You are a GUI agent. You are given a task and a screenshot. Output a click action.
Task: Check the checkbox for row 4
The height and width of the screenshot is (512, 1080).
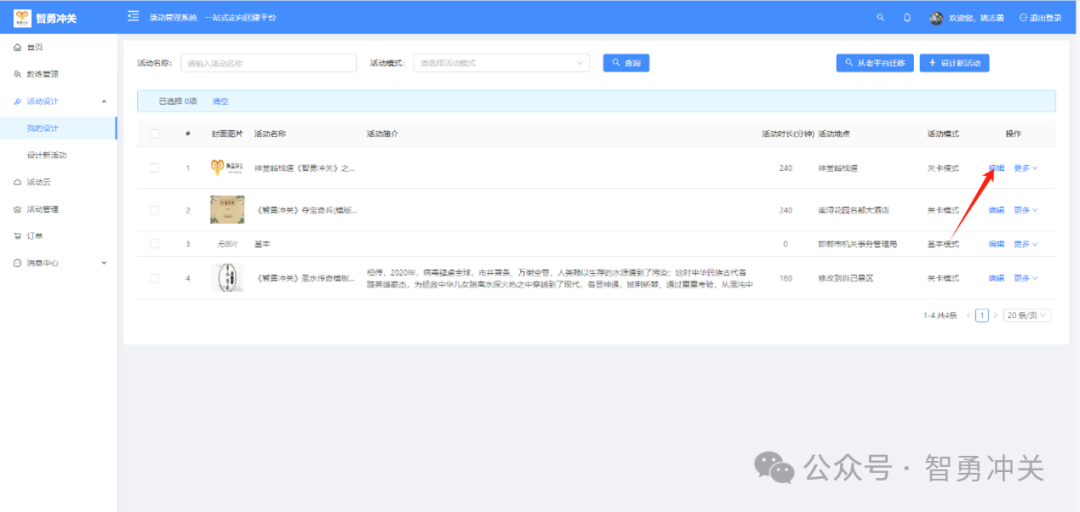point(154,278)
